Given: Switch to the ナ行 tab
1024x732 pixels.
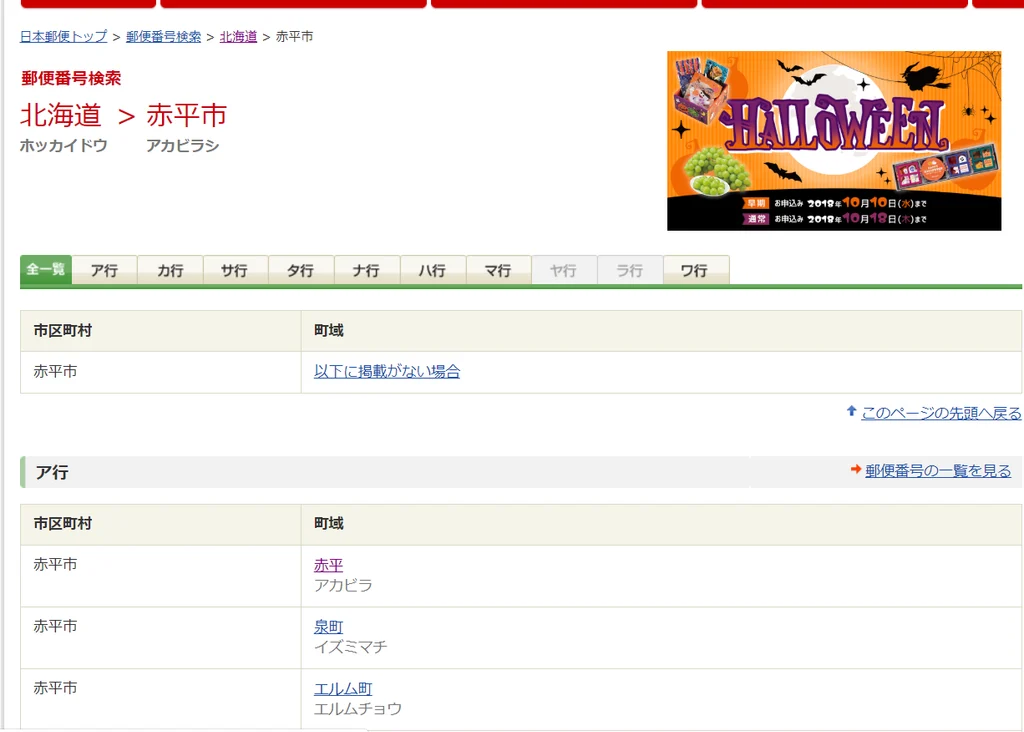Looking at the screenshot, I should (x=366, y=270).
